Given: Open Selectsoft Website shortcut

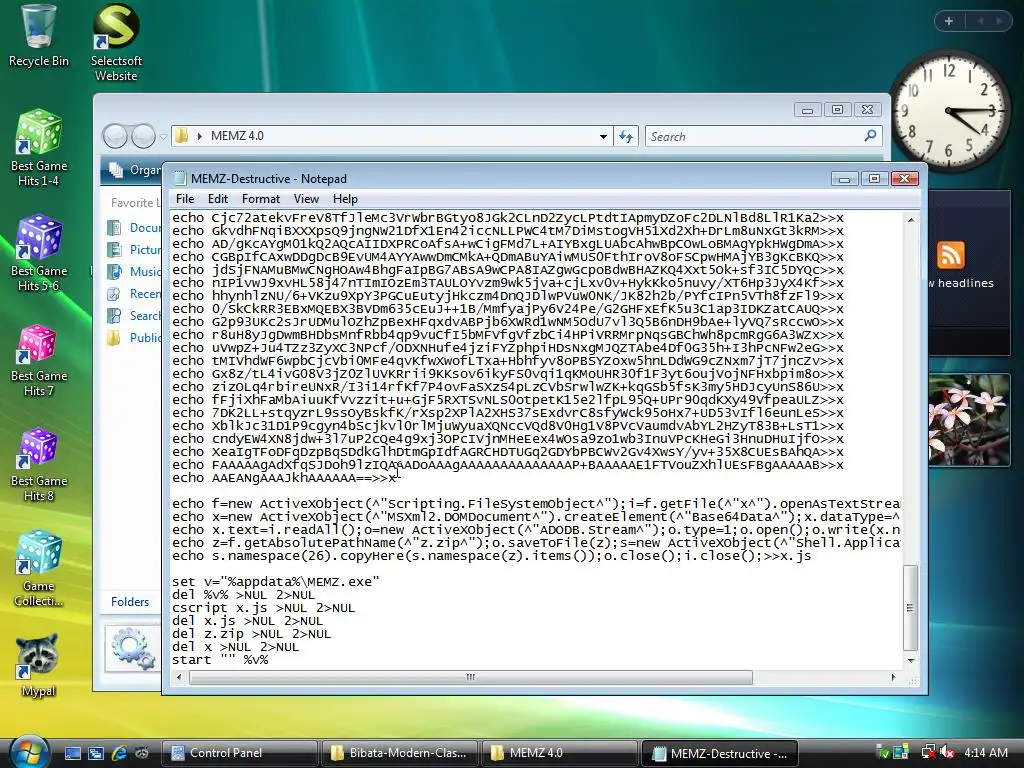Looking at the screenshot, I should pos(116,42).
